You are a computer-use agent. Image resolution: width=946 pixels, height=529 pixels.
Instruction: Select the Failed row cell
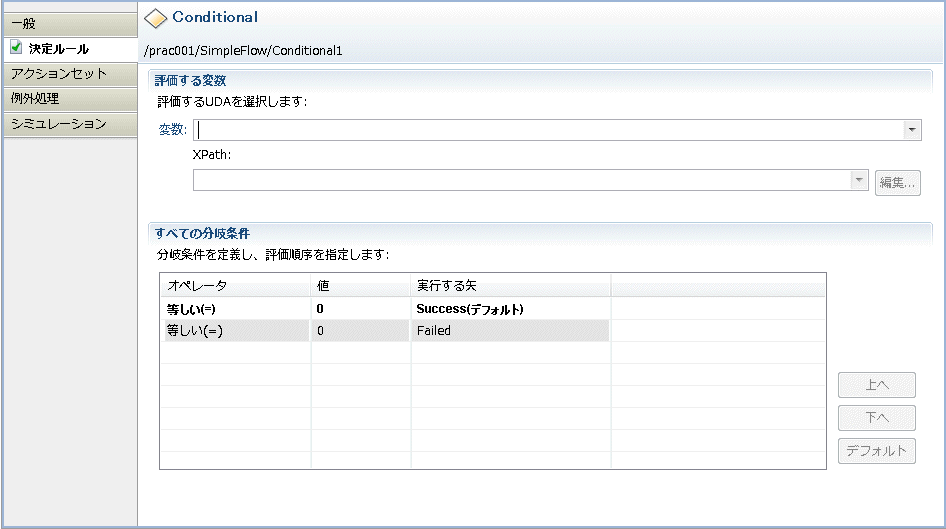[x=510, y=331]
